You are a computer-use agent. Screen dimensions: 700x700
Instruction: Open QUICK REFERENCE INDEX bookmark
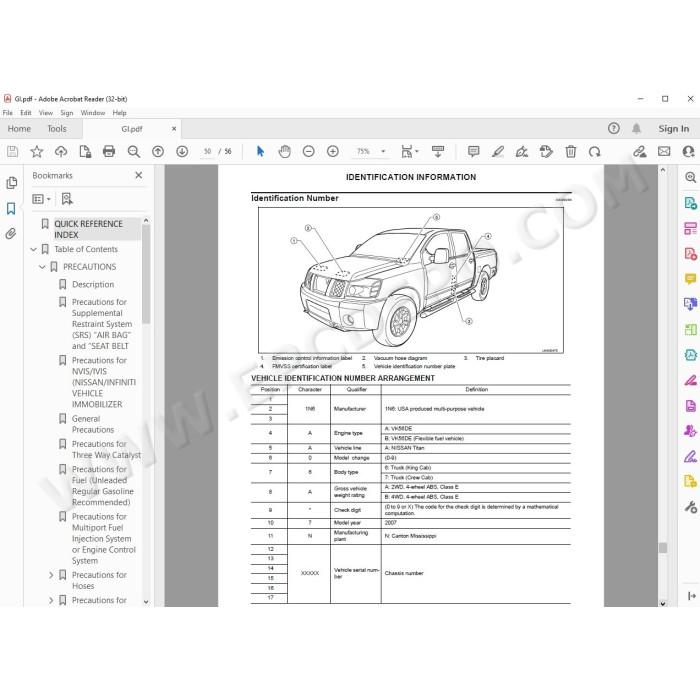coord(88,229)
